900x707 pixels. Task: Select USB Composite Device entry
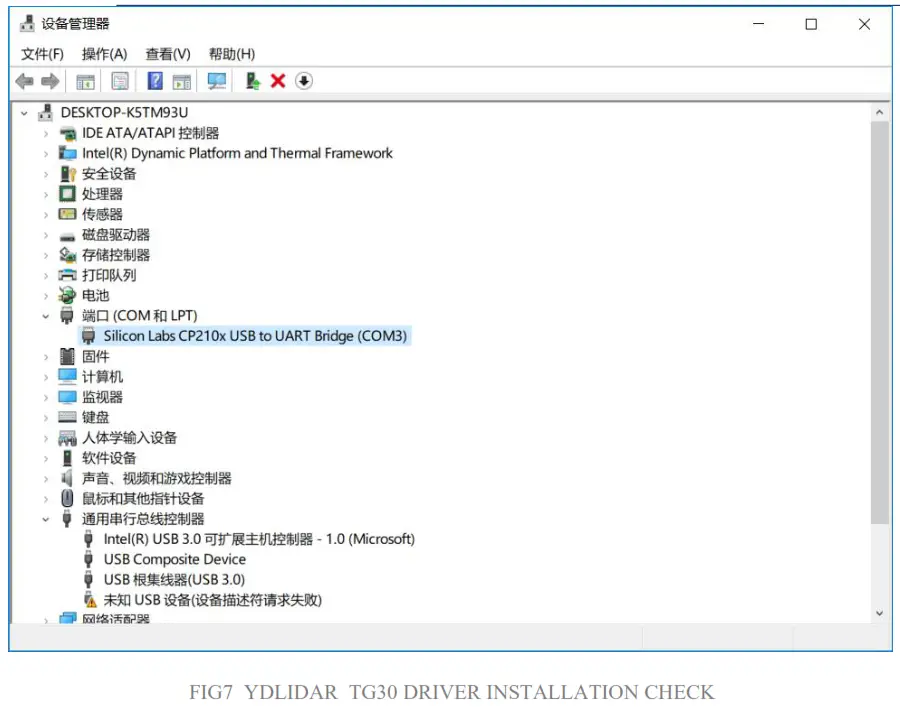coord(173,559)
